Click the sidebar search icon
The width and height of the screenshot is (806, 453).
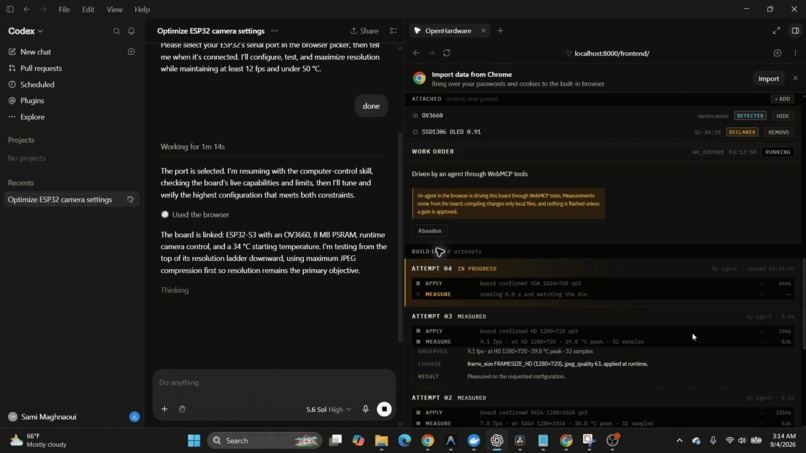(x=116, y=31)
